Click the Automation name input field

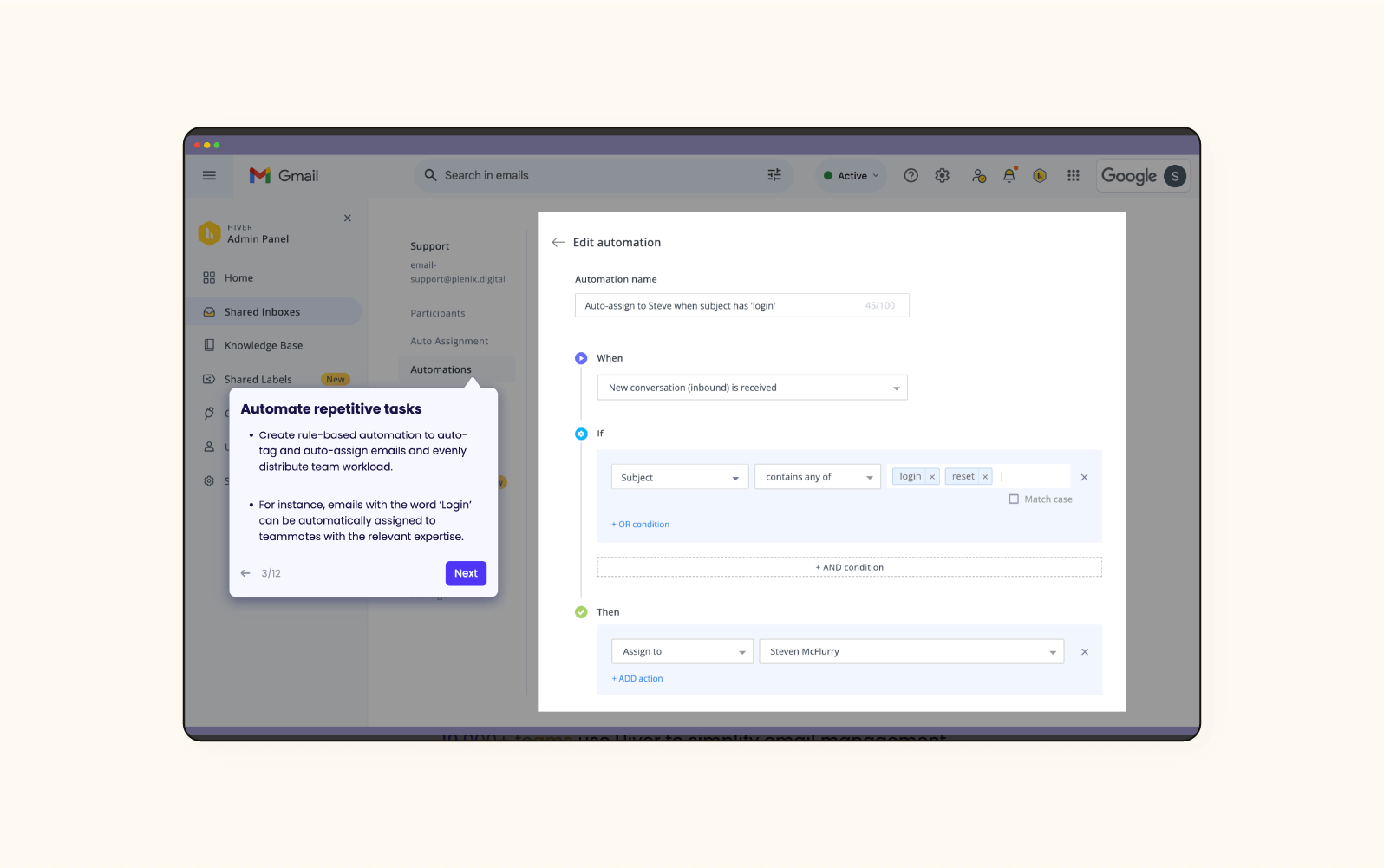[x=742, y=305]
